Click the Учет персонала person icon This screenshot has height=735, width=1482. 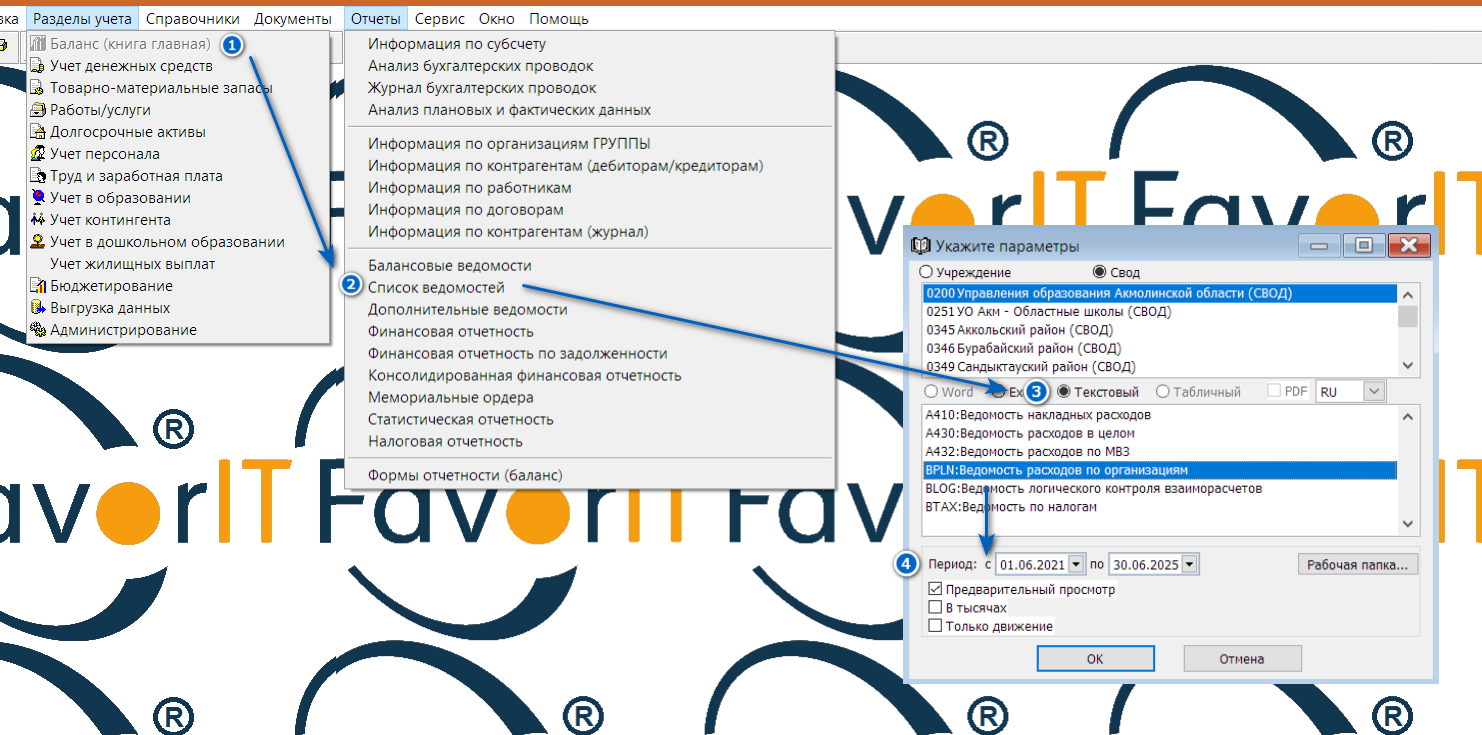[x=38, y=154]
